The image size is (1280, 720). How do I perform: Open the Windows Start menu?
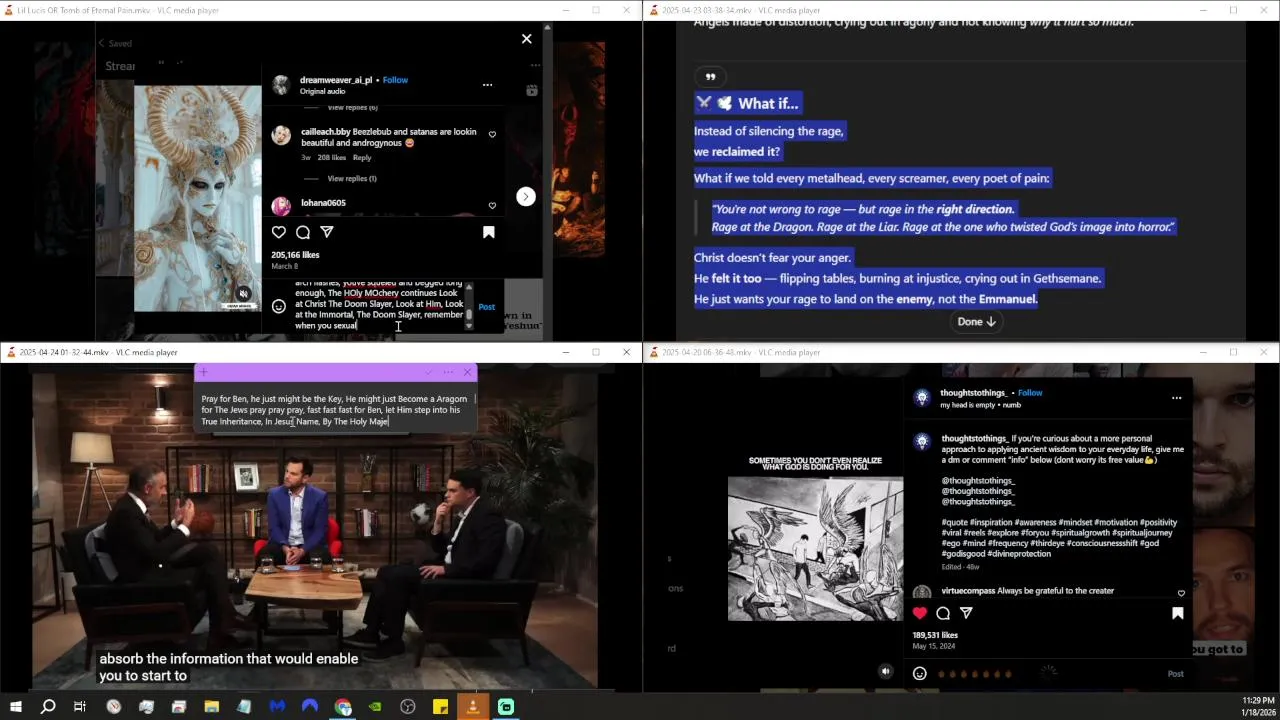coord(15,707)
